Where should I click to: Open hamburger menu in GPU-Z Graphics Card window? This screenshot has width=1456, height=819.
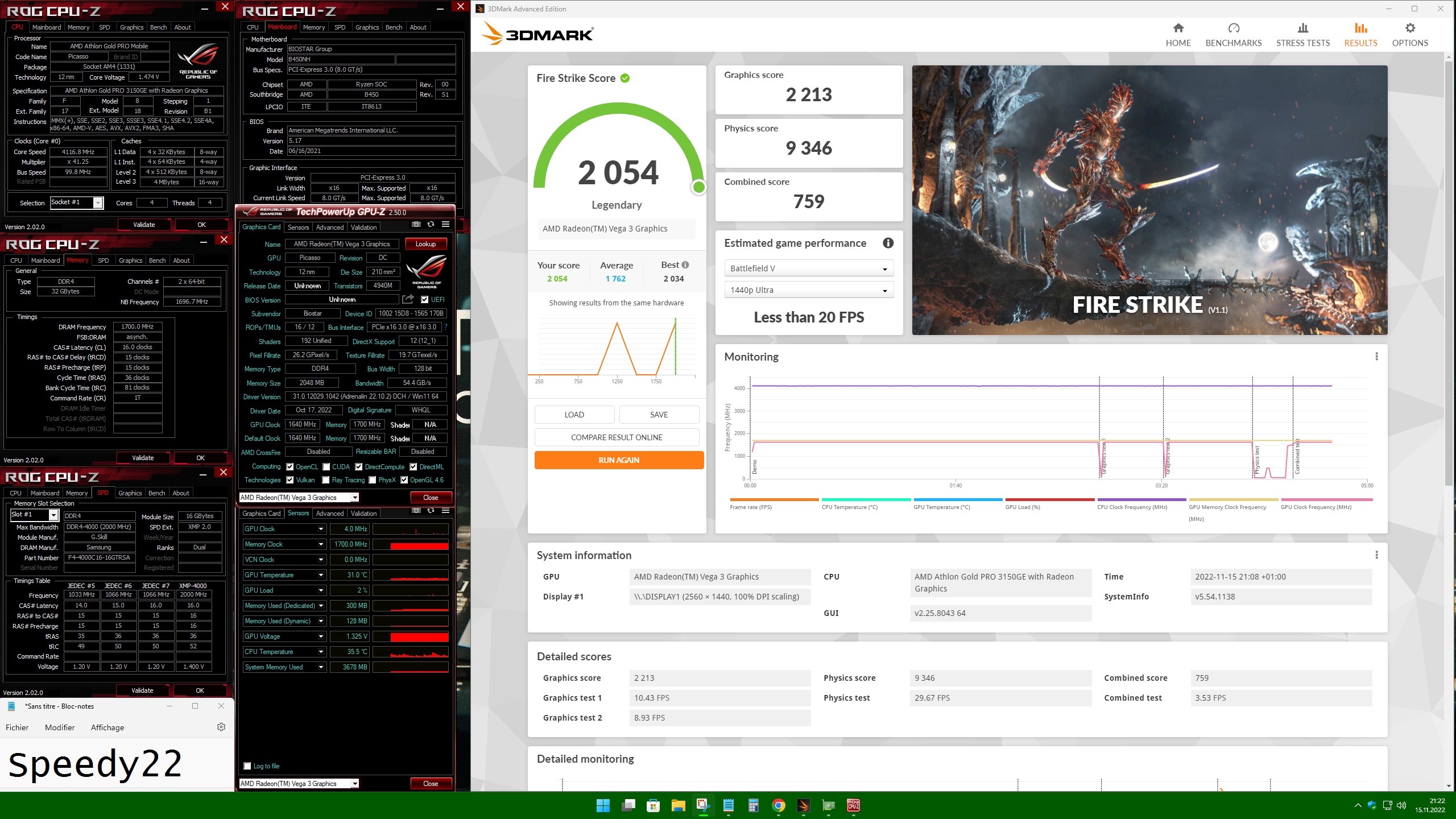point(445,225)
